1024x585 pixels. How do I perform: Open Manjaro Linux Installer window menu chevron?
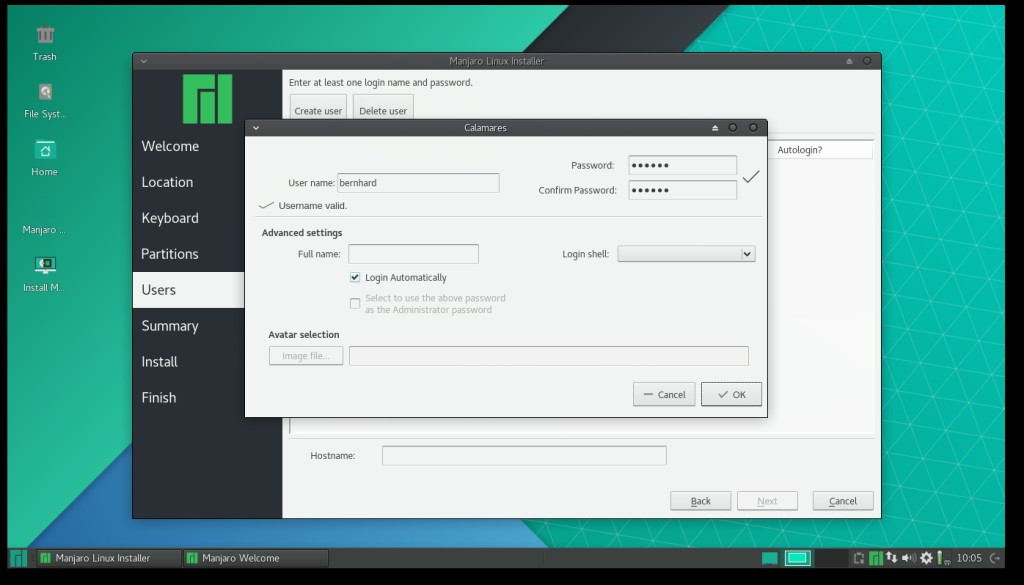[144, 61]
